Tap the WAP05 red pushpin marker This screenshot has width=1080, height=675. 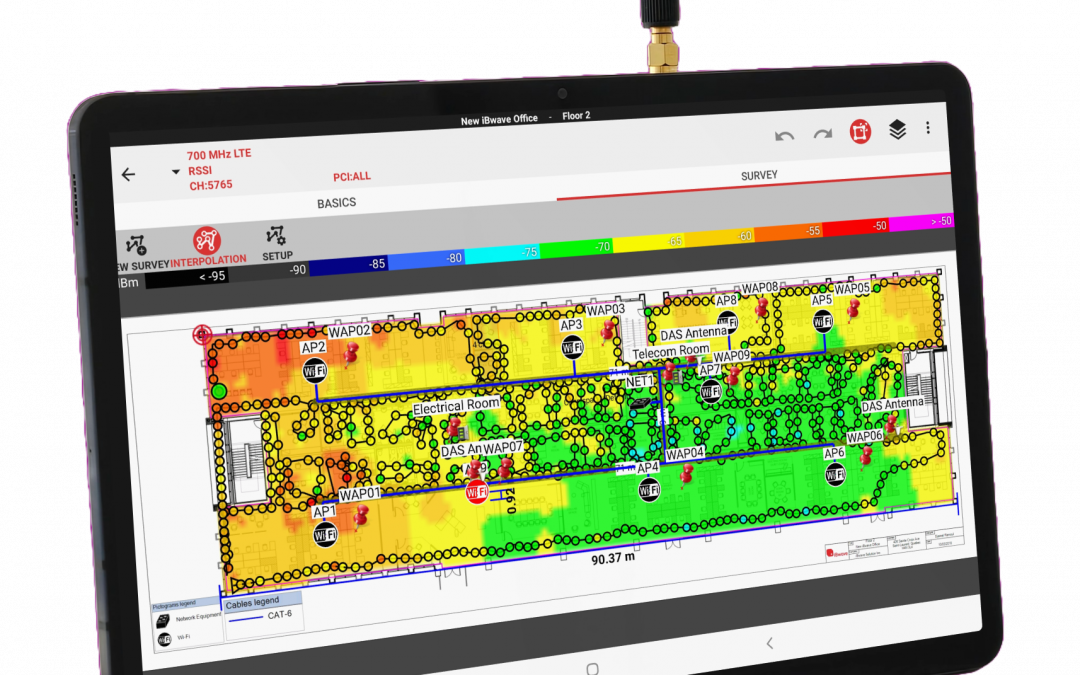[854, 310]
